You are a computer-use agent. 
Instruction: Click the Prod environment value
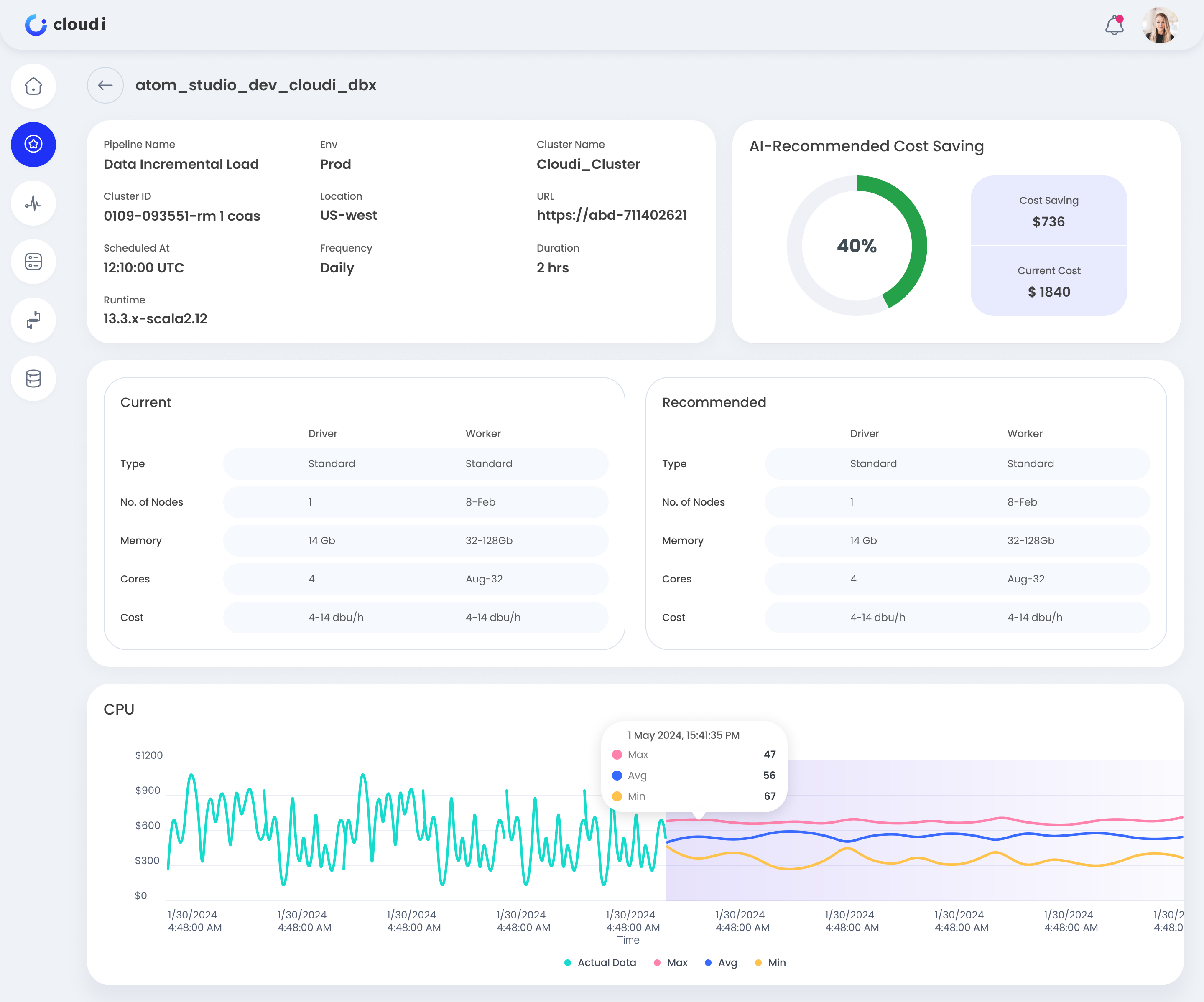(x=335, y=164)
